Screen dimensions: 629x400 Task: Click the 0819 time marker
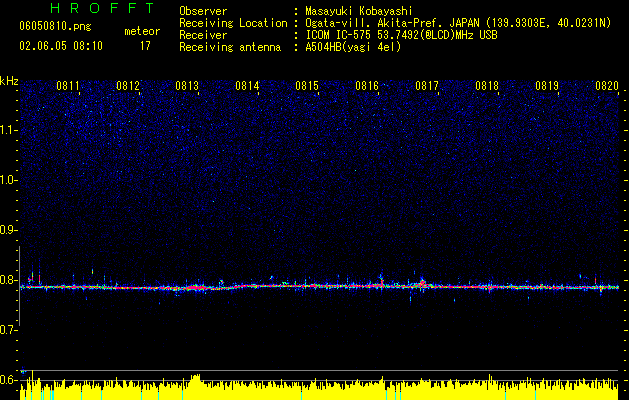click(x=547, y=86)
